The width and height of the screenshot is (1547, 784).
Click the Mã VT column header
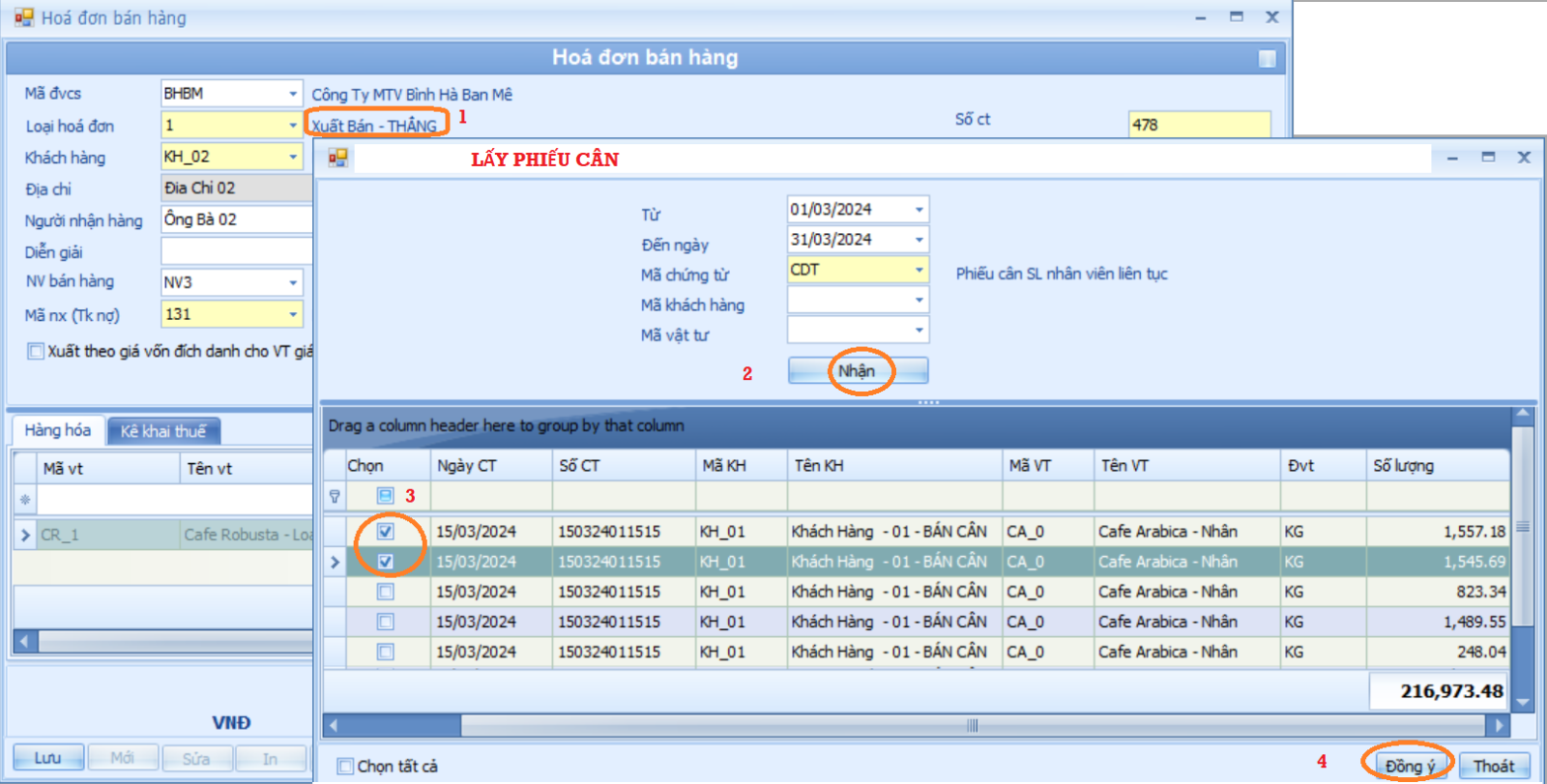(1048, 466)
